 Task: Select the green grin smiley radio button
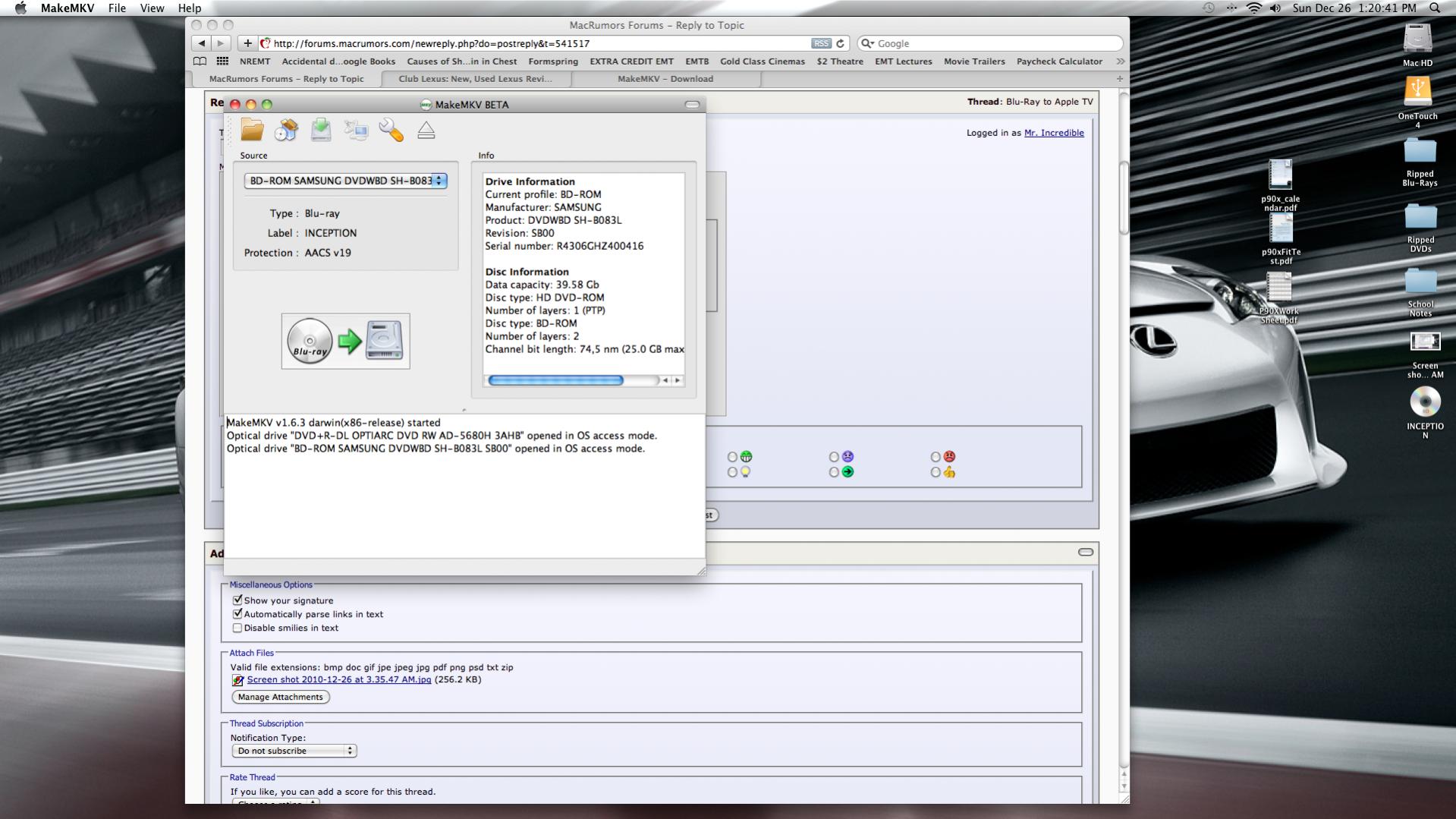(732, 457)
